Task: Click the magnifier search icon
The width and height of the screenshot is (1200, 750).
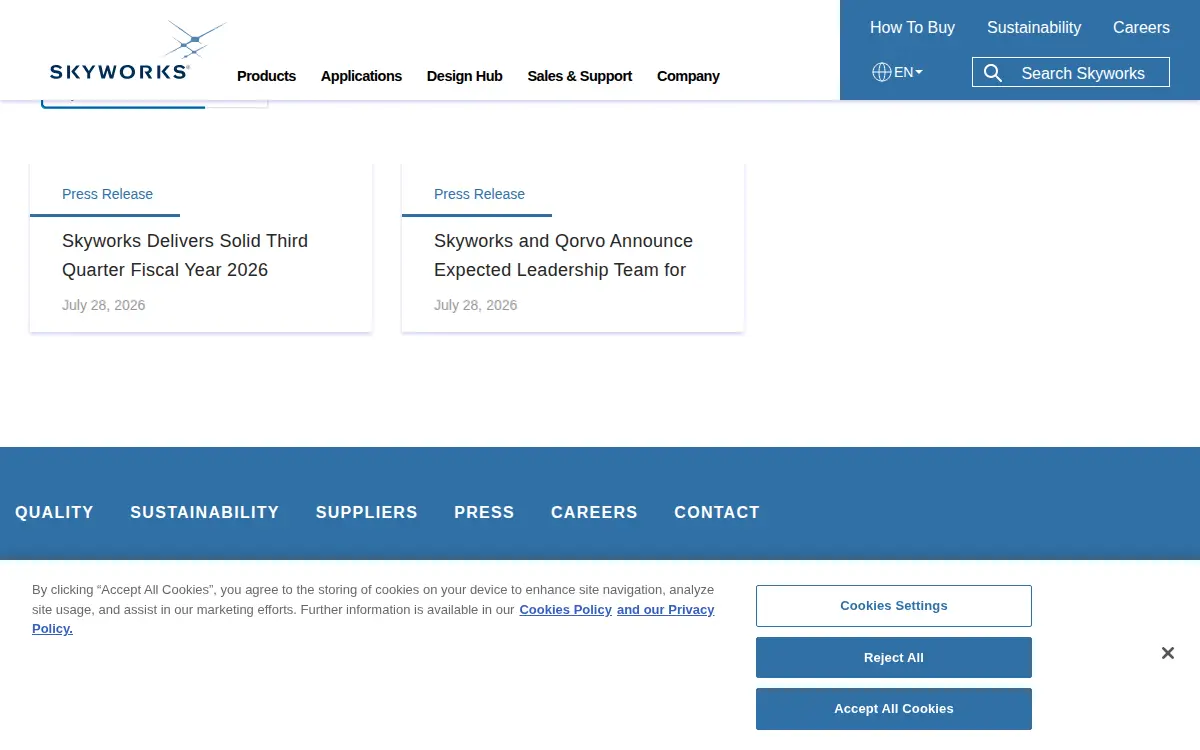Action: coord(993,73)
